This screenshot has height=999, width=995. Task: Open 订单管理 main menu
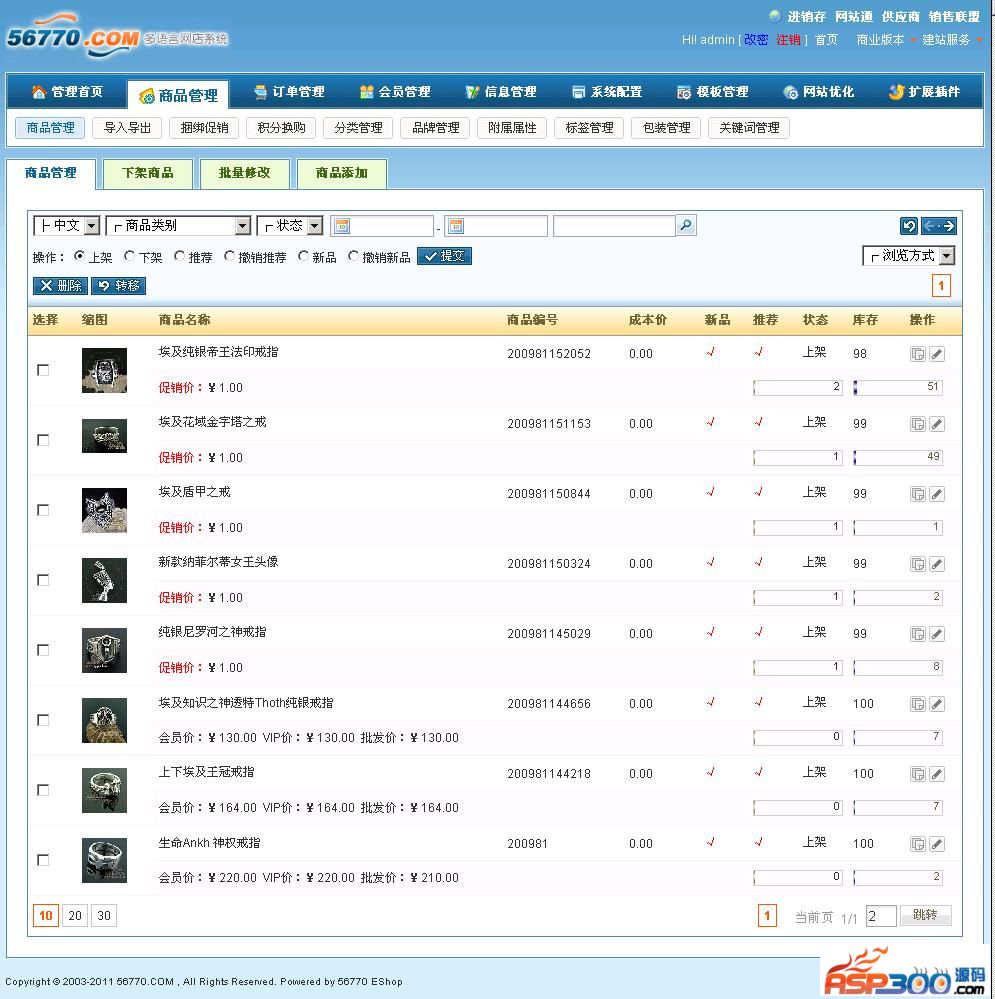pyautogui.click(x=290, y=92)
